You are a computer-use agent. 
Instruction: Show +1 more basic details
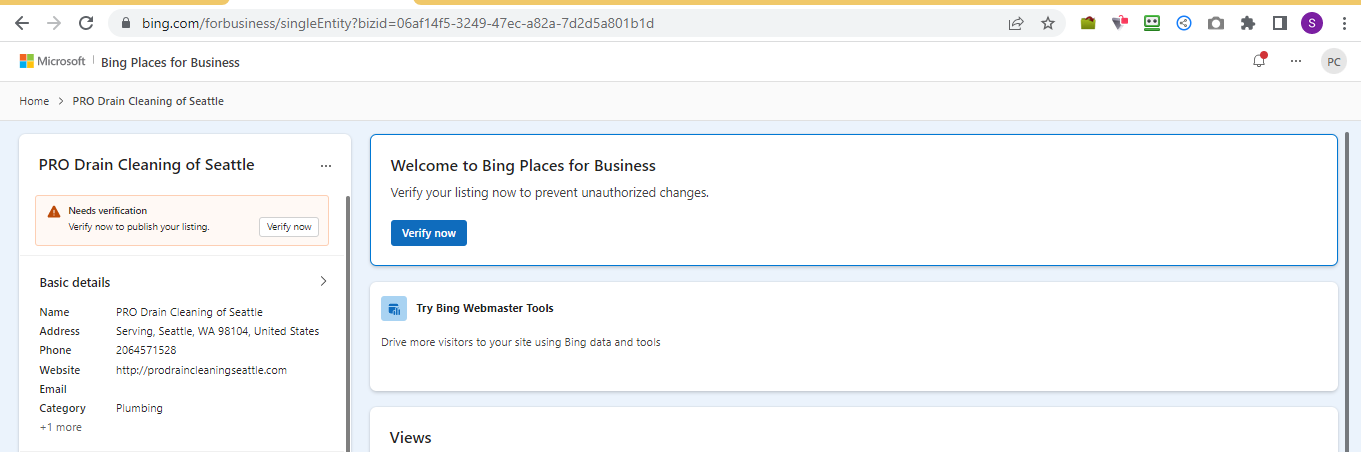(61, 427)
